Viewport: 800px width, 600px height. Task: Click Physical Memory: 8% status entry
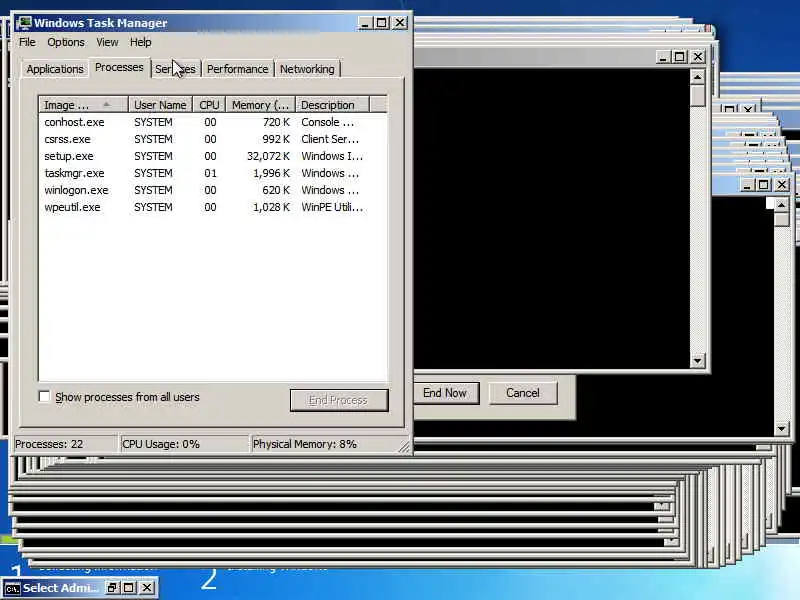coord(324,444)
